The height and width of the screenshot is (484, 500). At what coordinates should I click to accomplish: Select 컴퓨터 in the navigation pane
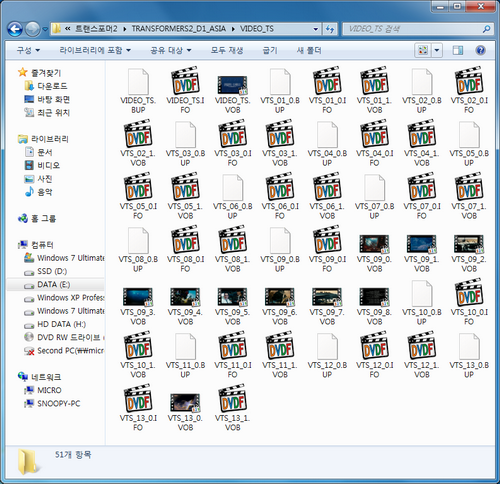point(42,245)
